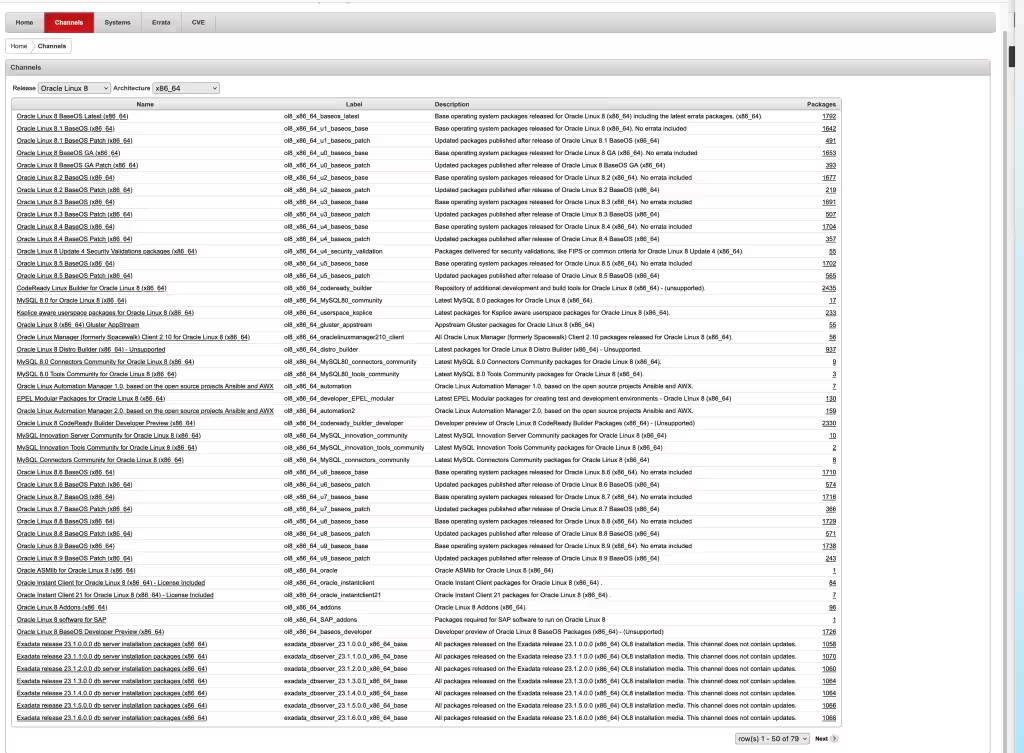Open Exadata release 23.1.6.0.0 db server channel
Image resolution: width=1024 pixels, height=753 pixels.
[112, 718]
